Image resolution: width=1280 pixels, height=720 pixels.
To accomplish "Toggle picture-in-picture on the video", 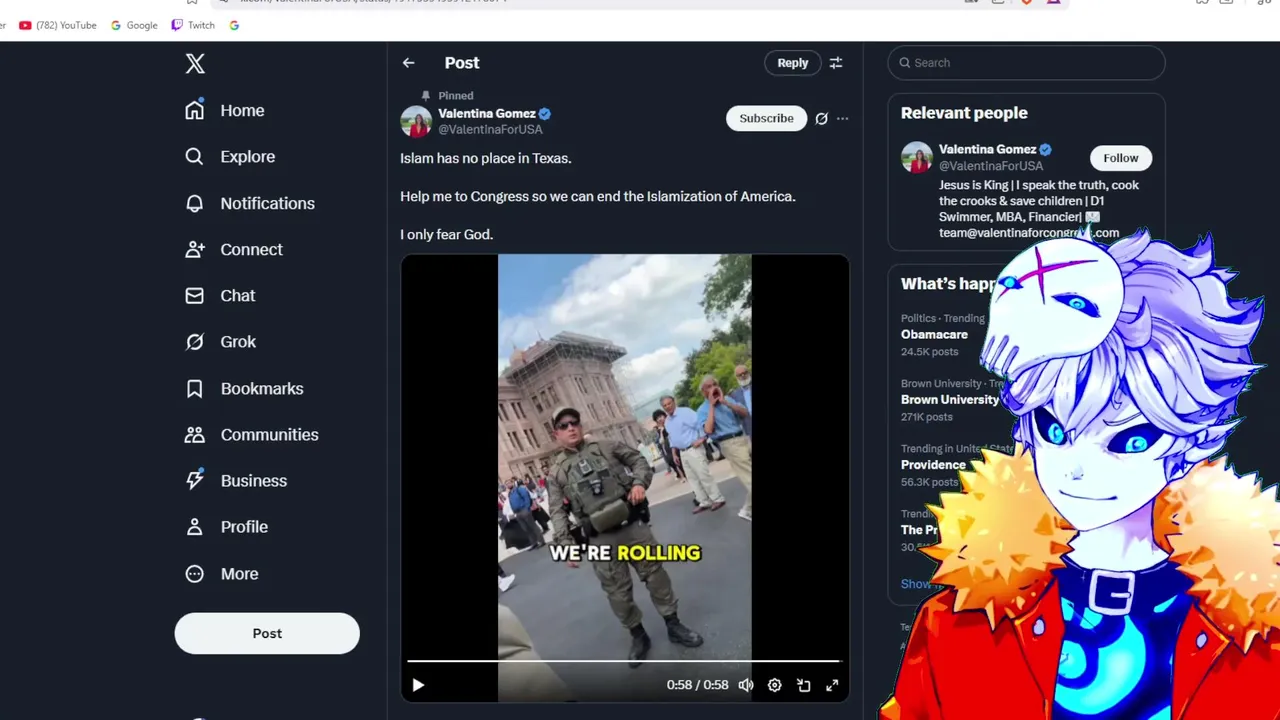I will [x=803, y=685].
